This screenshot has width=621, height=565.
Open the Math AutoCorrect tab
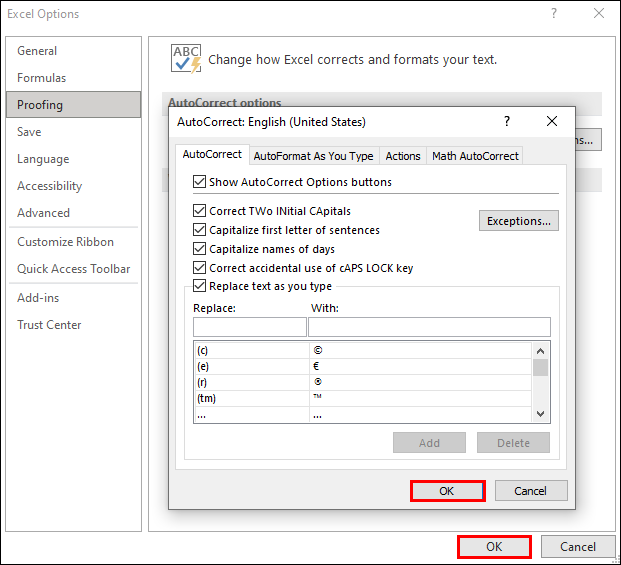pos(475,156)
